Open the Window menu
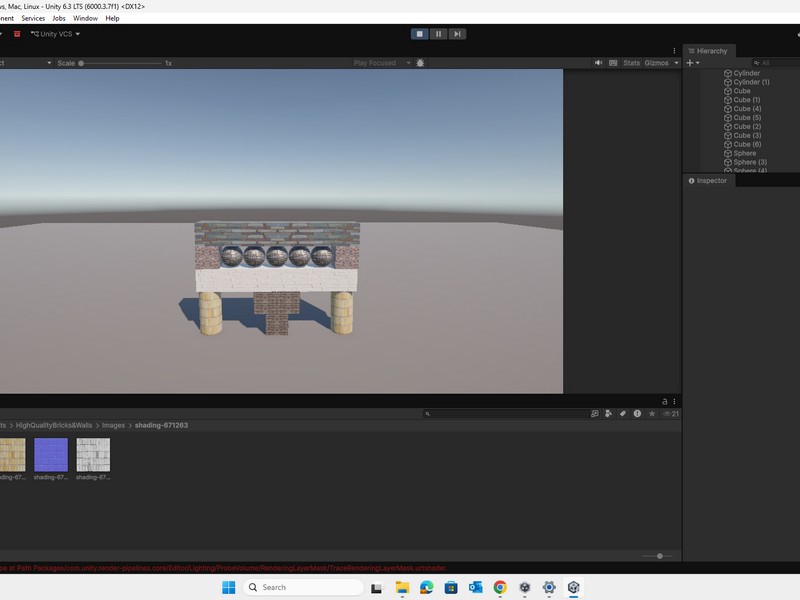Image resolution: width=800 pixels, height=600 pixels. pyautogui.click(x=85, y=18)
